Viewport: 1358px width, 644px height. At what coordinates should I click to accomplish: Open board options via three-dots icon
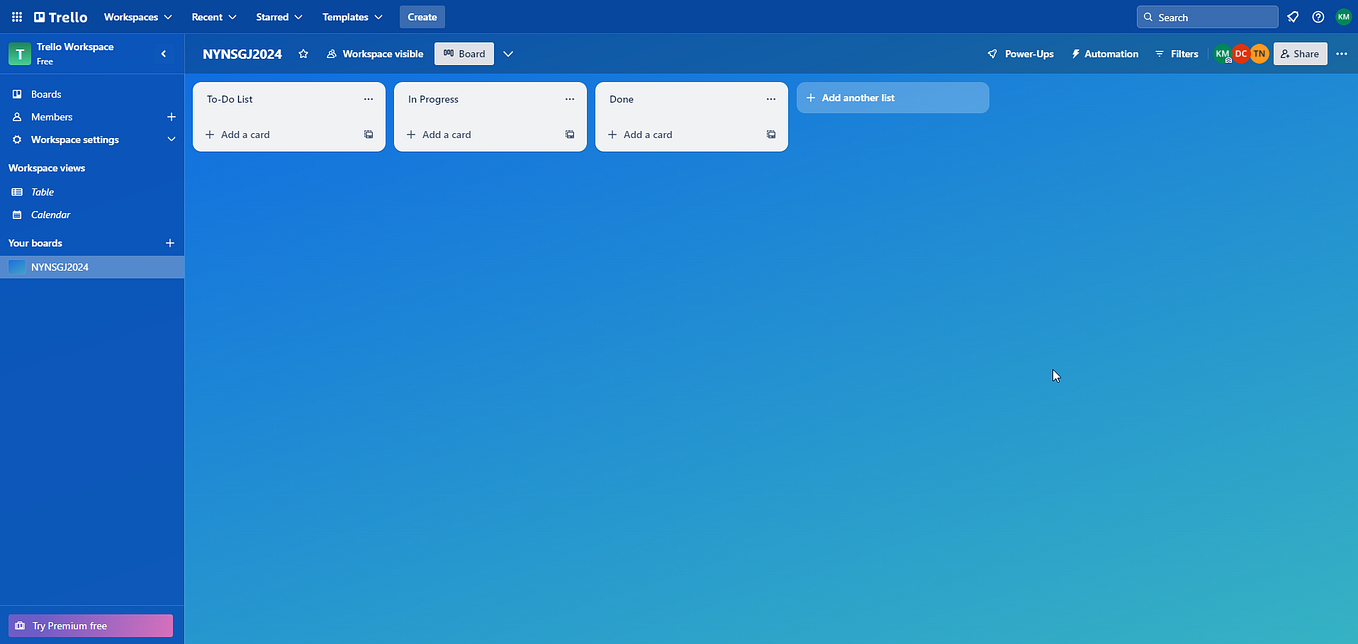1341,53
